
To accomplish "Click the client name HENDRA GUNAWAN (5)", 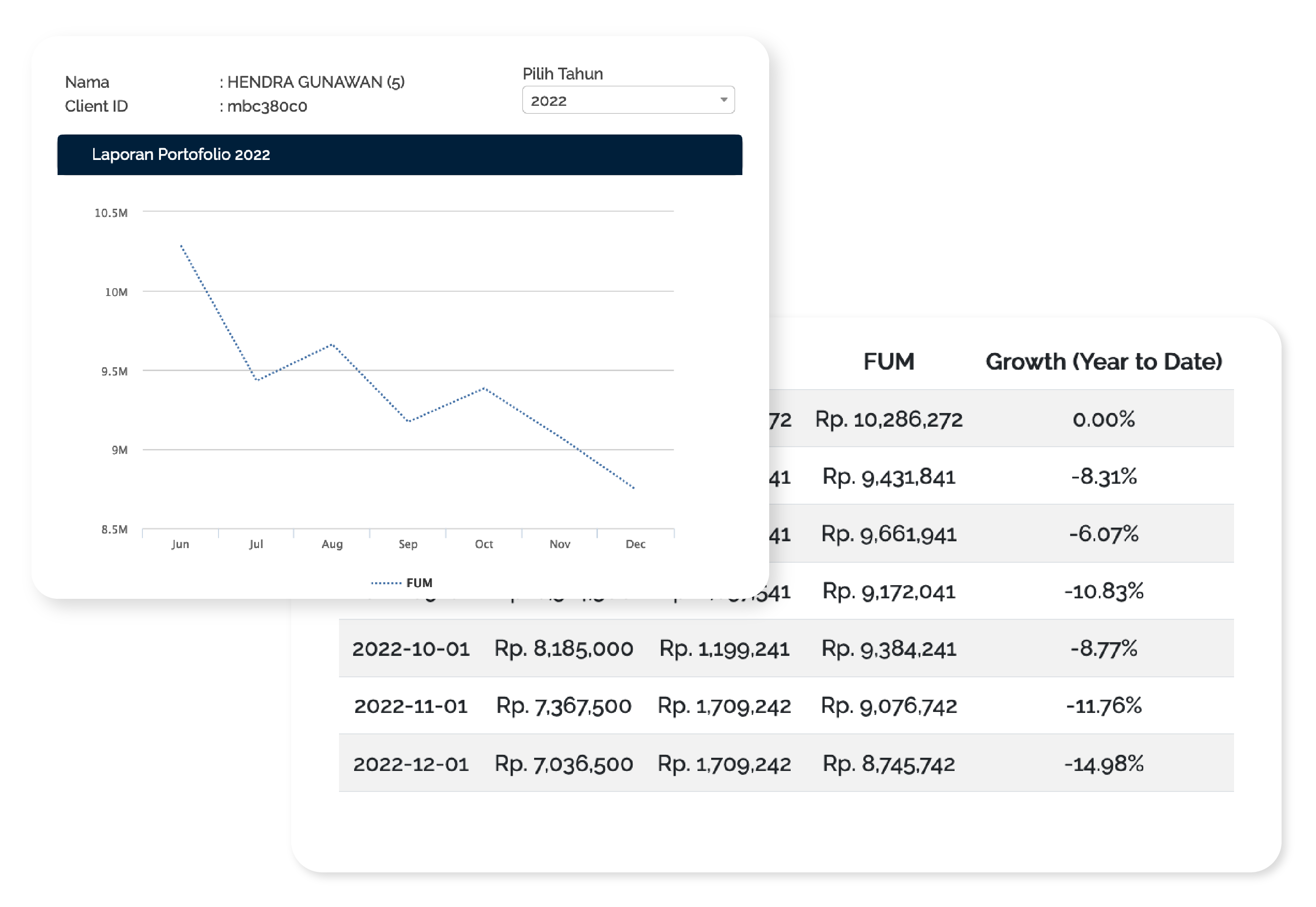I will 316,82.
